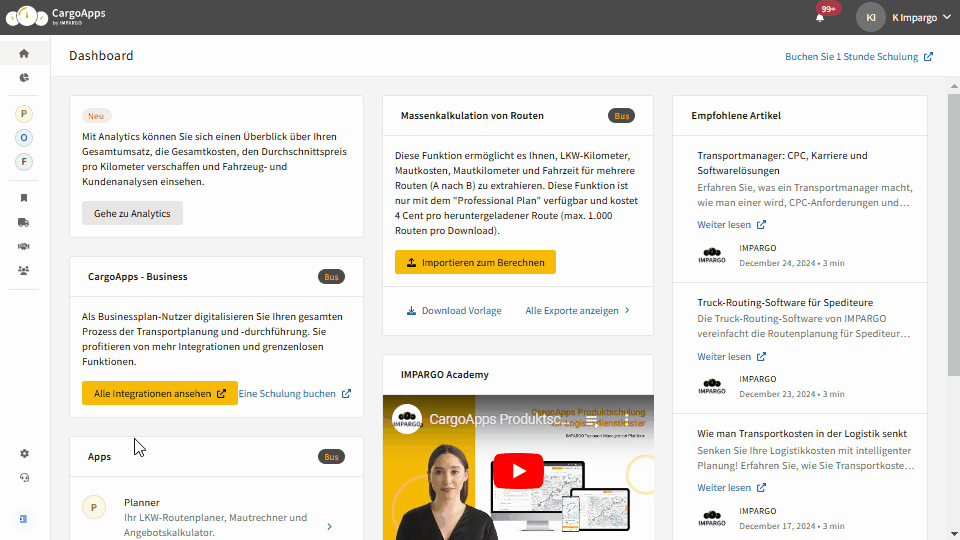Click the IMPARGO channel icon on the video

407,419
